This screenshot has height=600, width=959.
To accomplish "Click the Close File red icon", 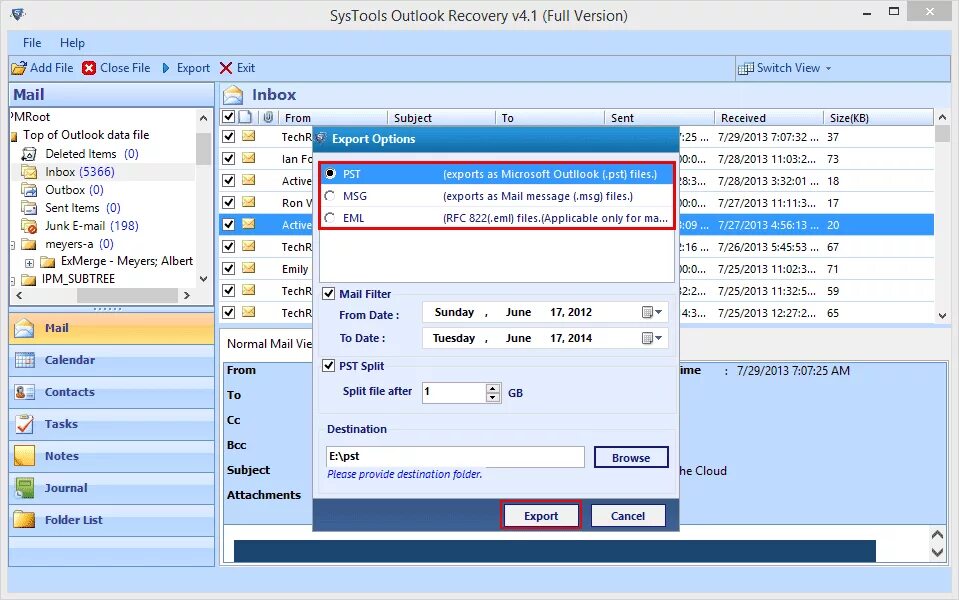I will [x=89, y=68].
